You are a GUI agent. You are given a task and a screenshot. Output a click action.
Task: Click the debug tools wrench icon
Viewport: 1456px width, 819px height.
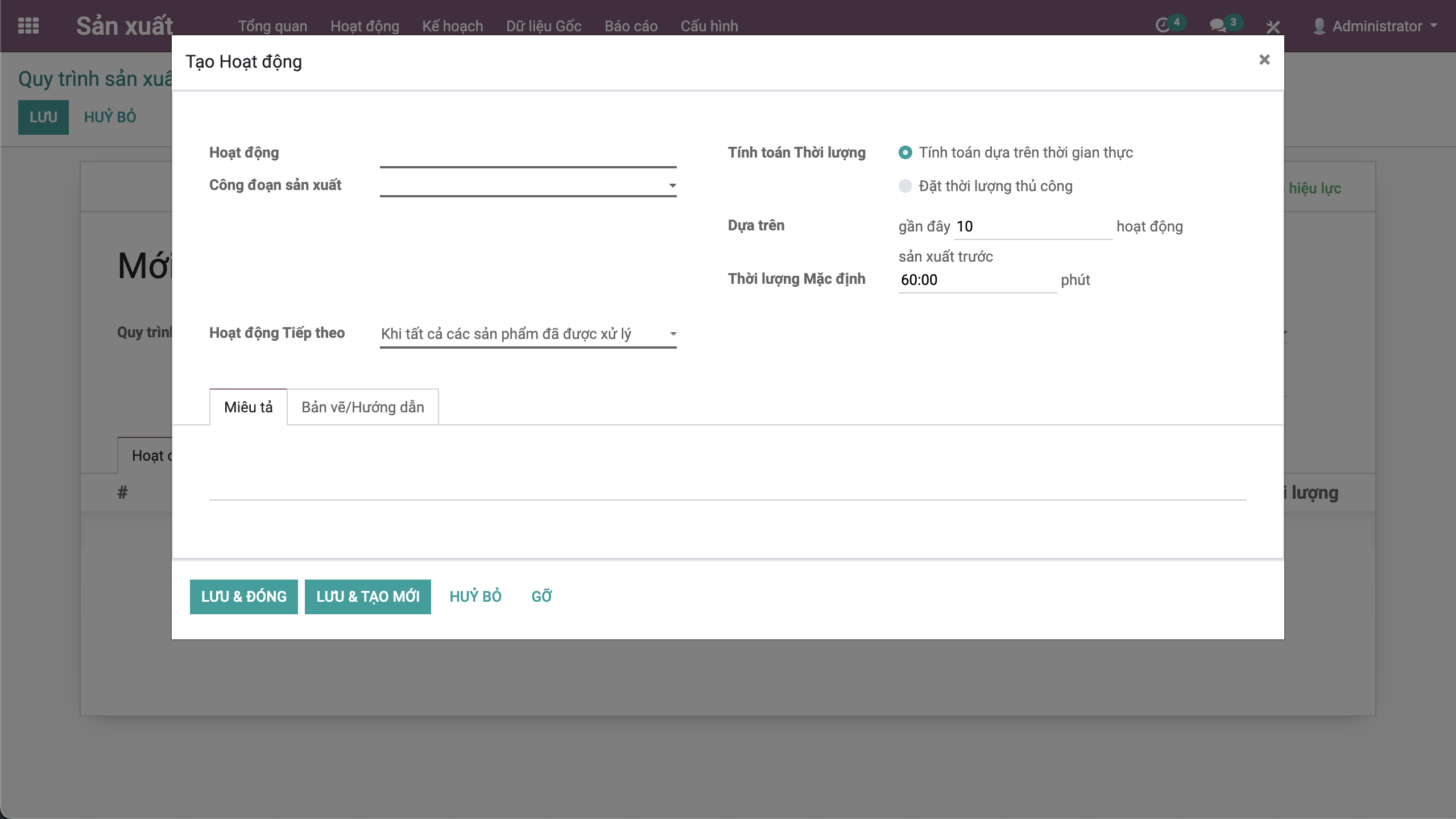click(1273, 26)
